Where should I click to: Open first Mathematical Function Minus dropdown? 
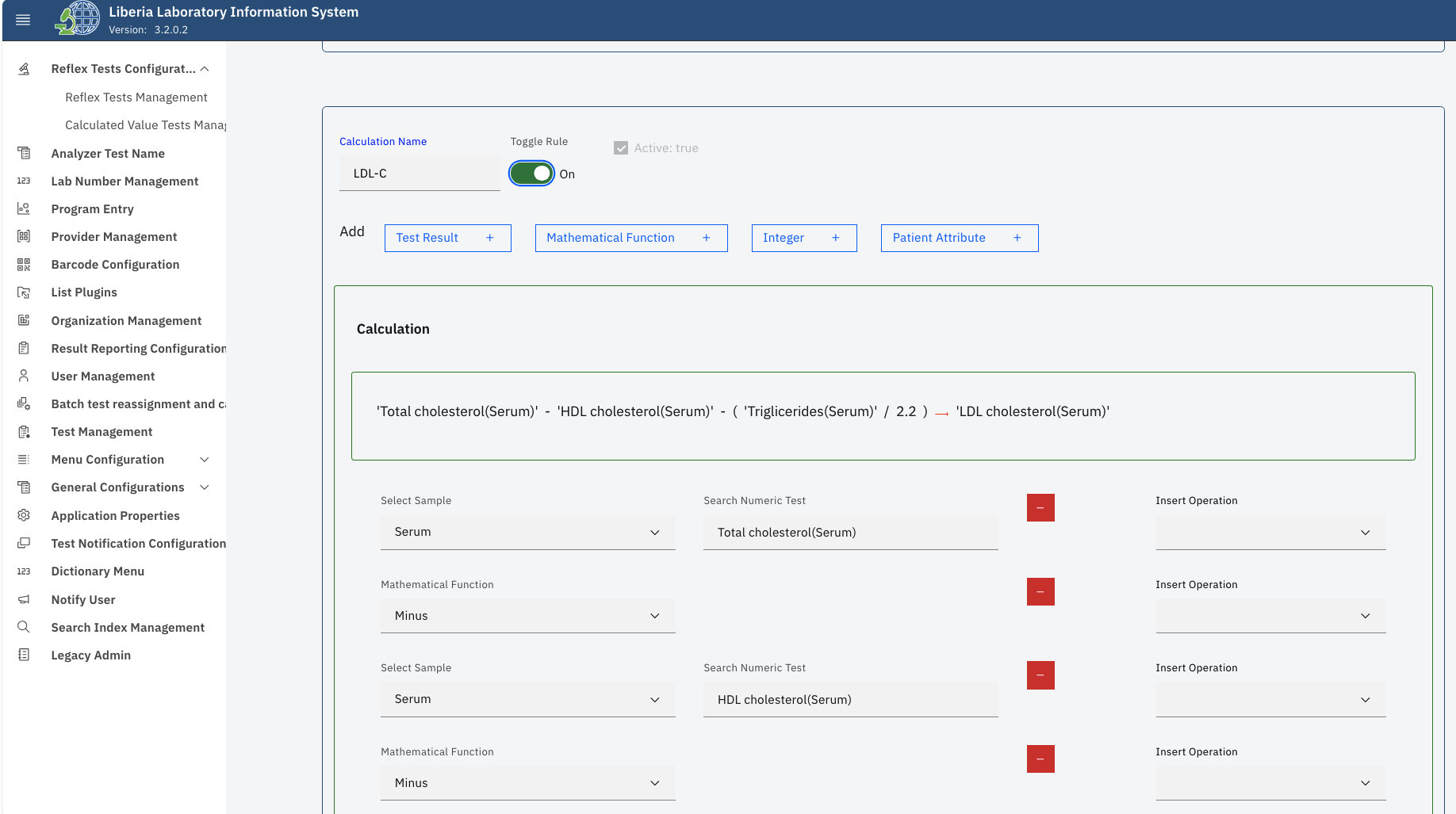tap(528, 616)
